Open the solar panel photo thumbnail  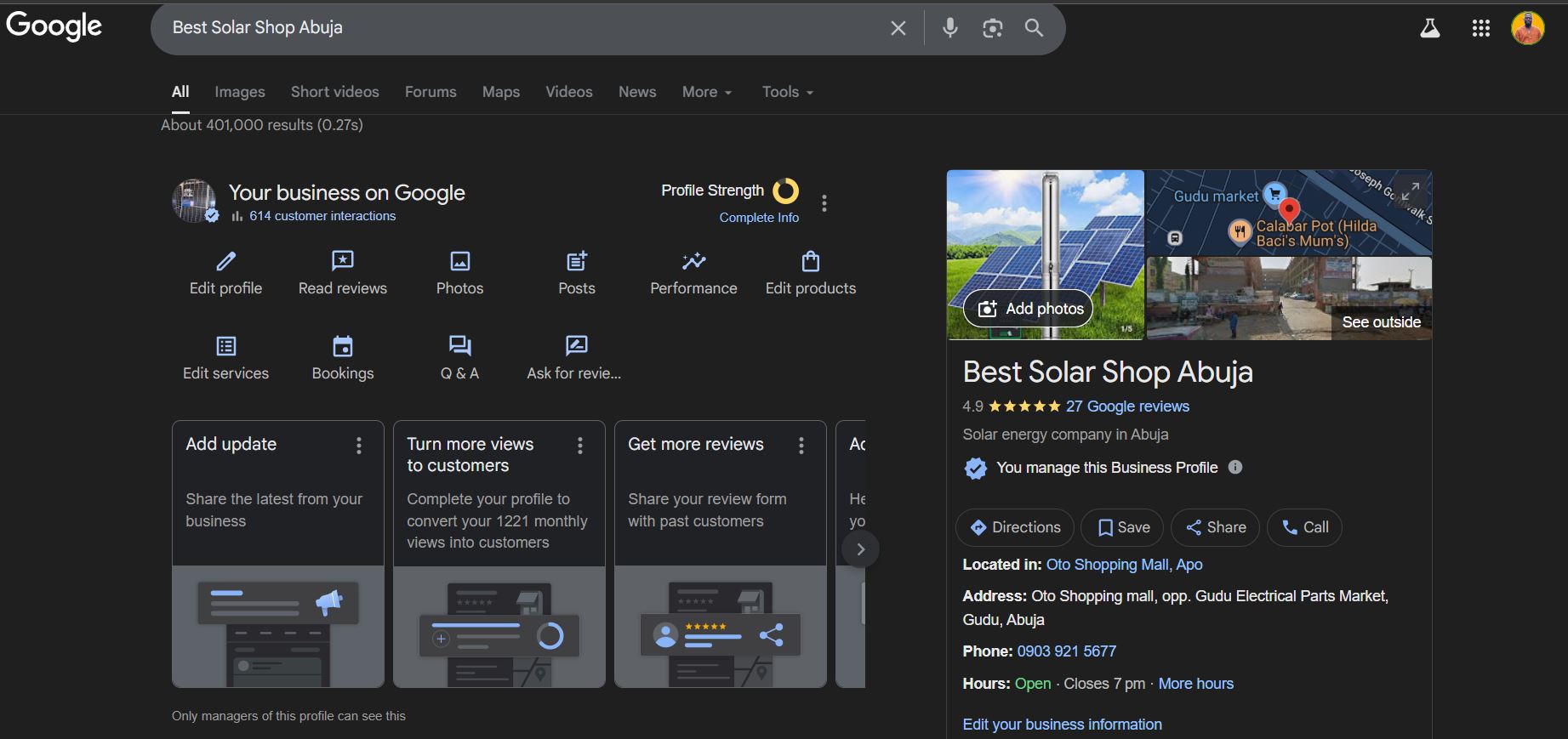tap(1046, 254)
